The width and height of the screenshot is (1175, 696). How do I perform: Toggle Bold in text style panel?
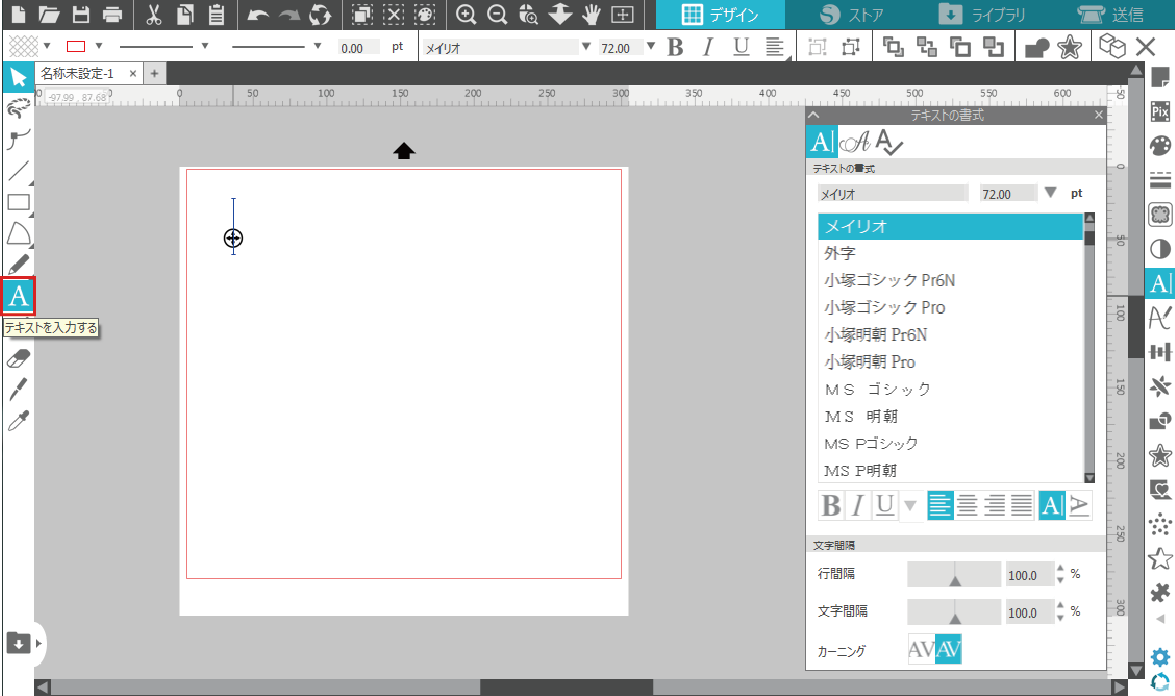[x=830, y=506]
